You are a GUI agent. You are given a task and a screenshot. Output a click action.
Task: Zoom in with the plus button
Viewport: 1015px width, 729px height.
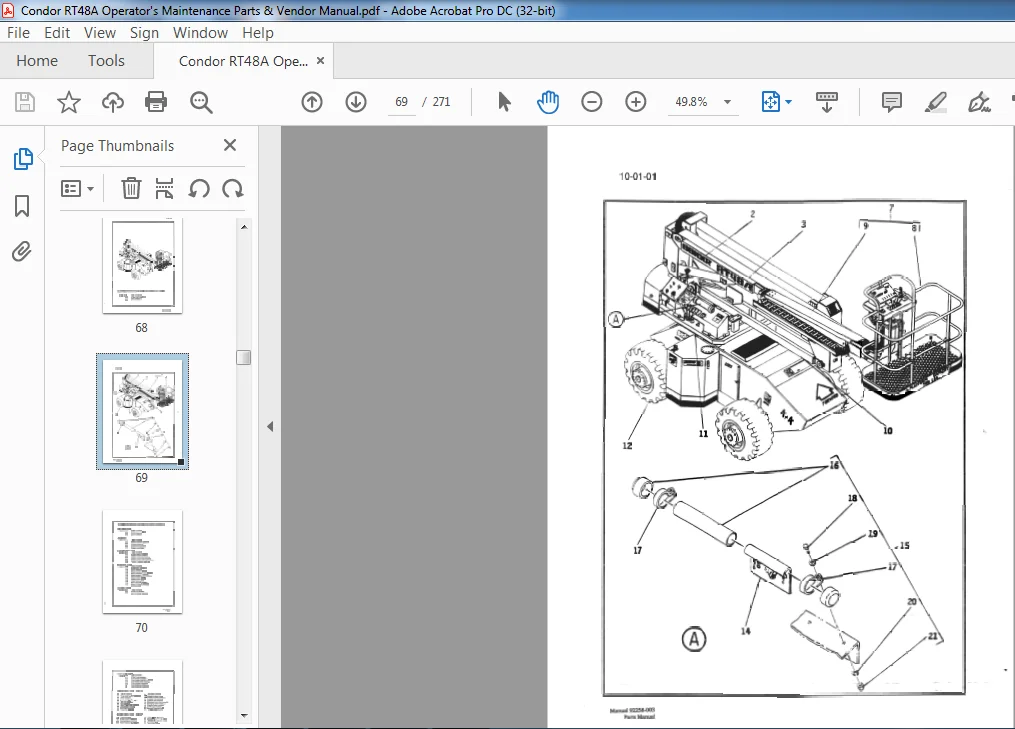point(636,102)
